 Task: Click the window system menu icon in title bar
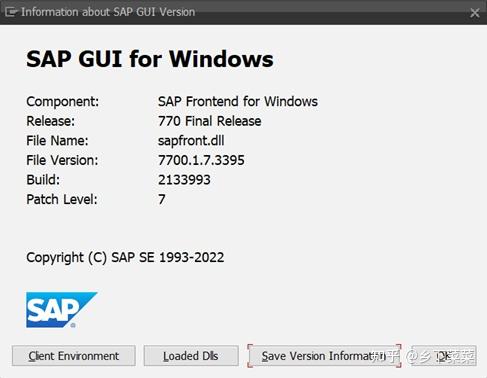click(11, 13)
